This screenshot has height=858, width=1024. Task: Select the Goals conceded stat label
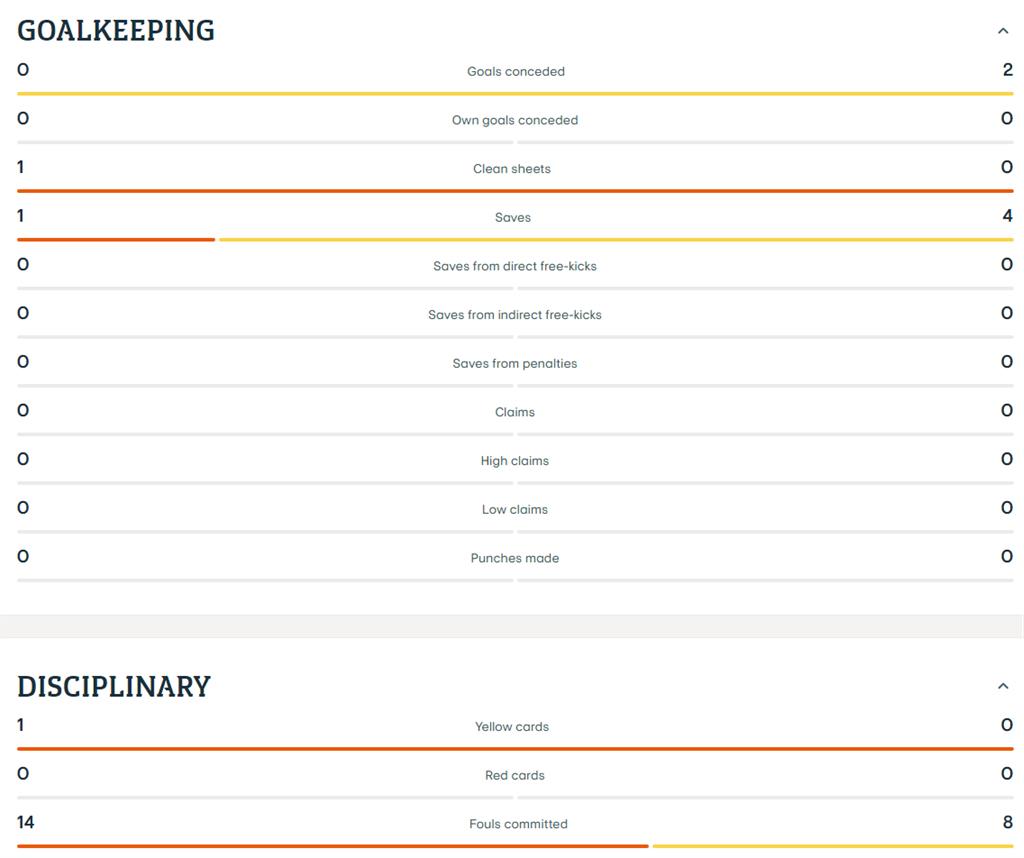(x=515, y=72)
